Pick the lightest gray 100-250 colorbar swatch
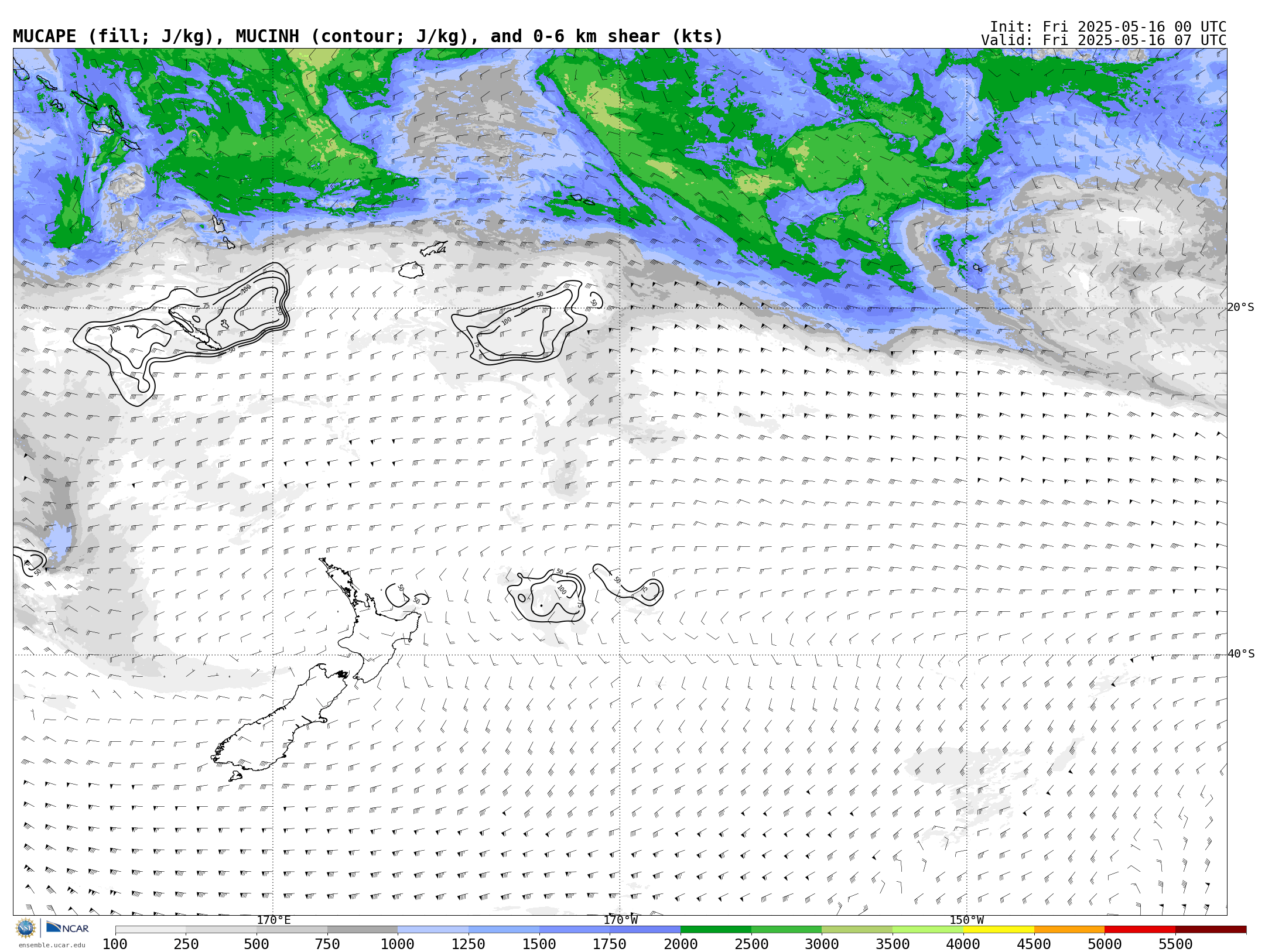The image size is (1265, 952). click(x=151, y=930)
